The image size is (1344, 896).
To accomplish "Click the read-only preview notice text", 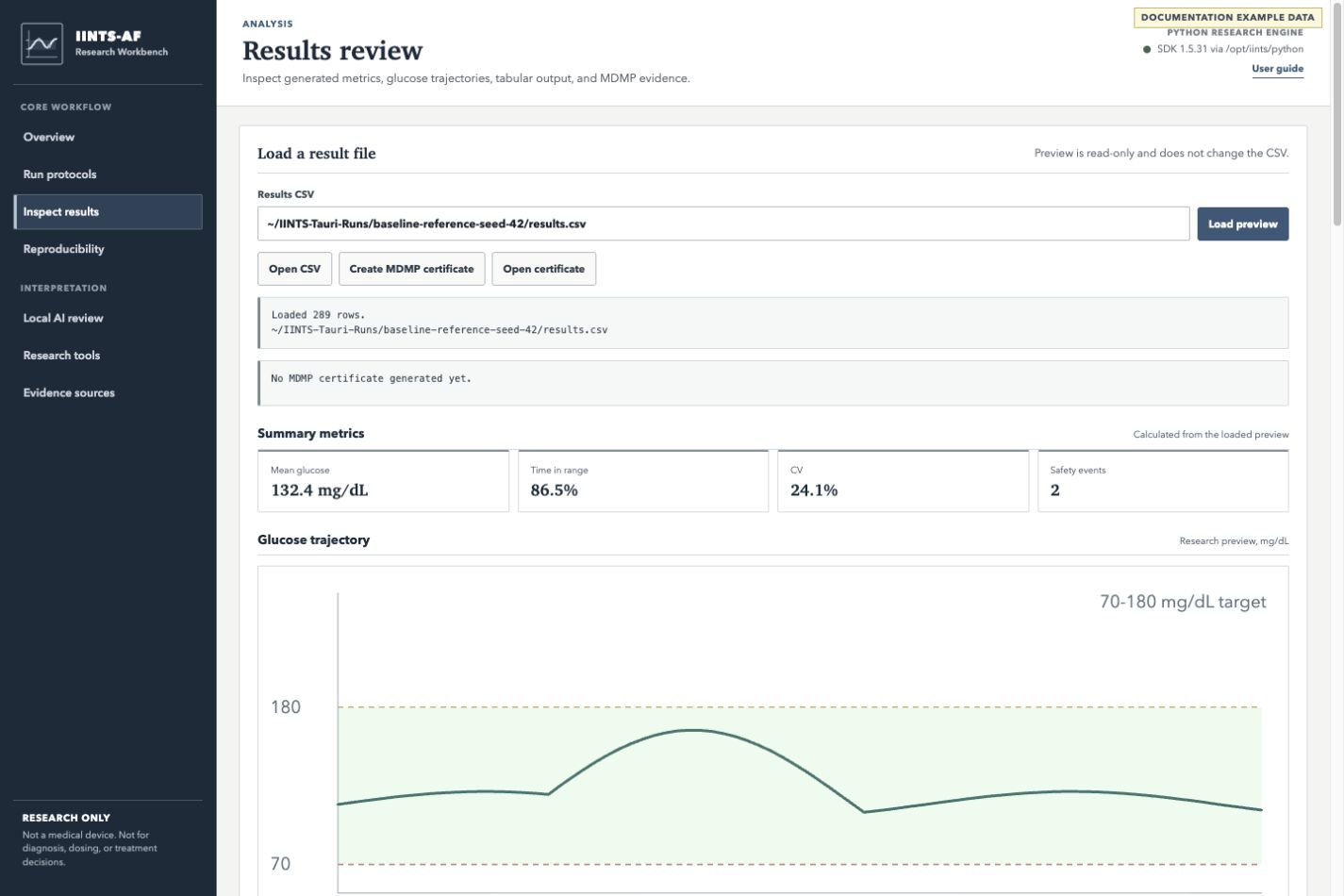I will pos(1161,153).
